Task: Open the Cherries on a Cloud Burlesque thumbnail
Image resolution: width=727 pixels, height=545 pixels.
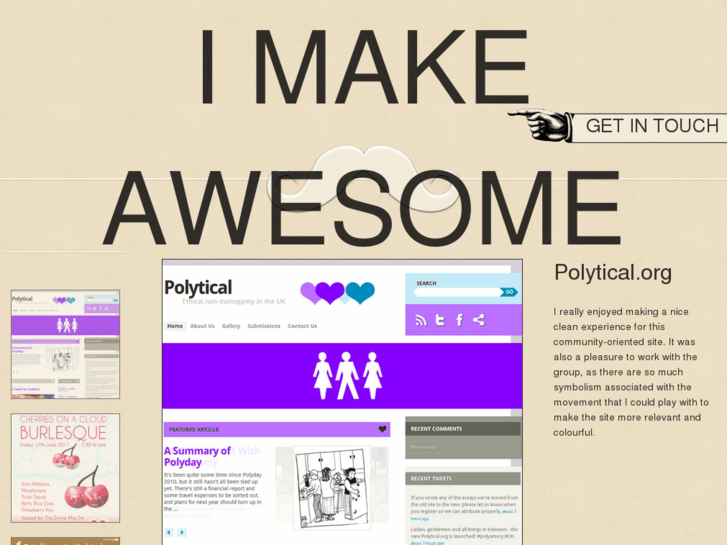Action: (x=65, y=468)
